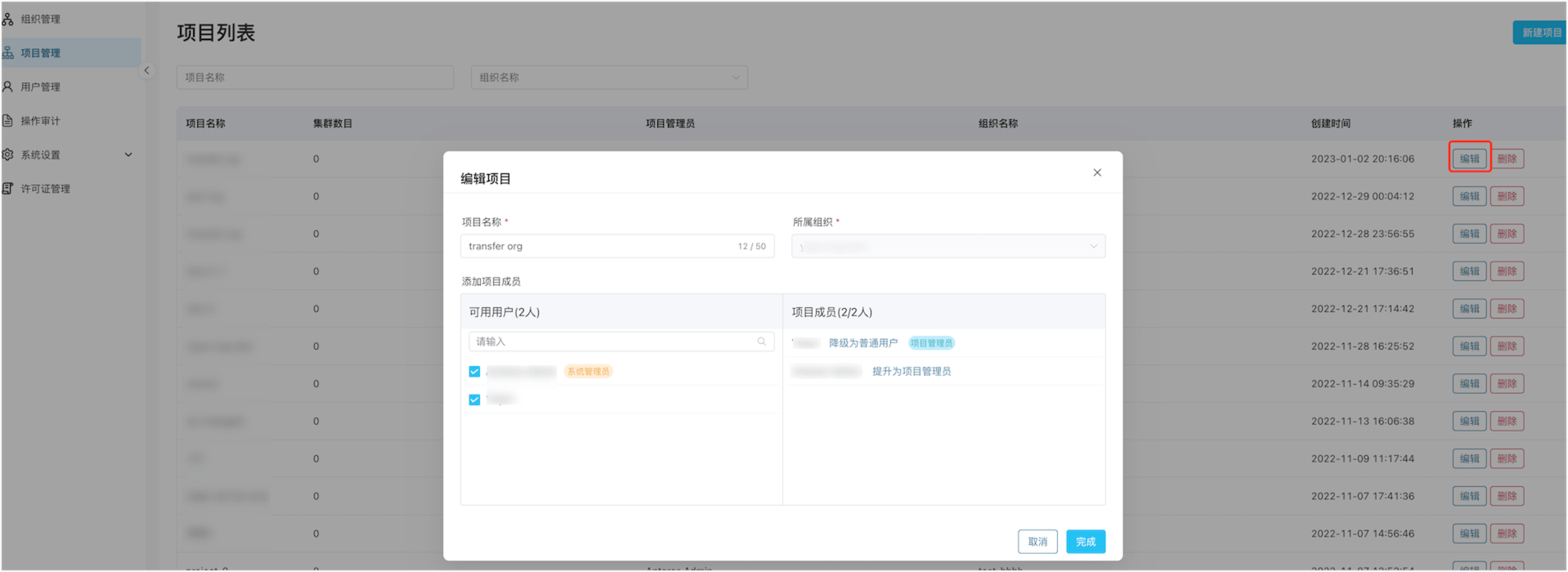Screen dimensions: 1568x572
Task: Uncheck the second available user checkbox
Action: 474,400
